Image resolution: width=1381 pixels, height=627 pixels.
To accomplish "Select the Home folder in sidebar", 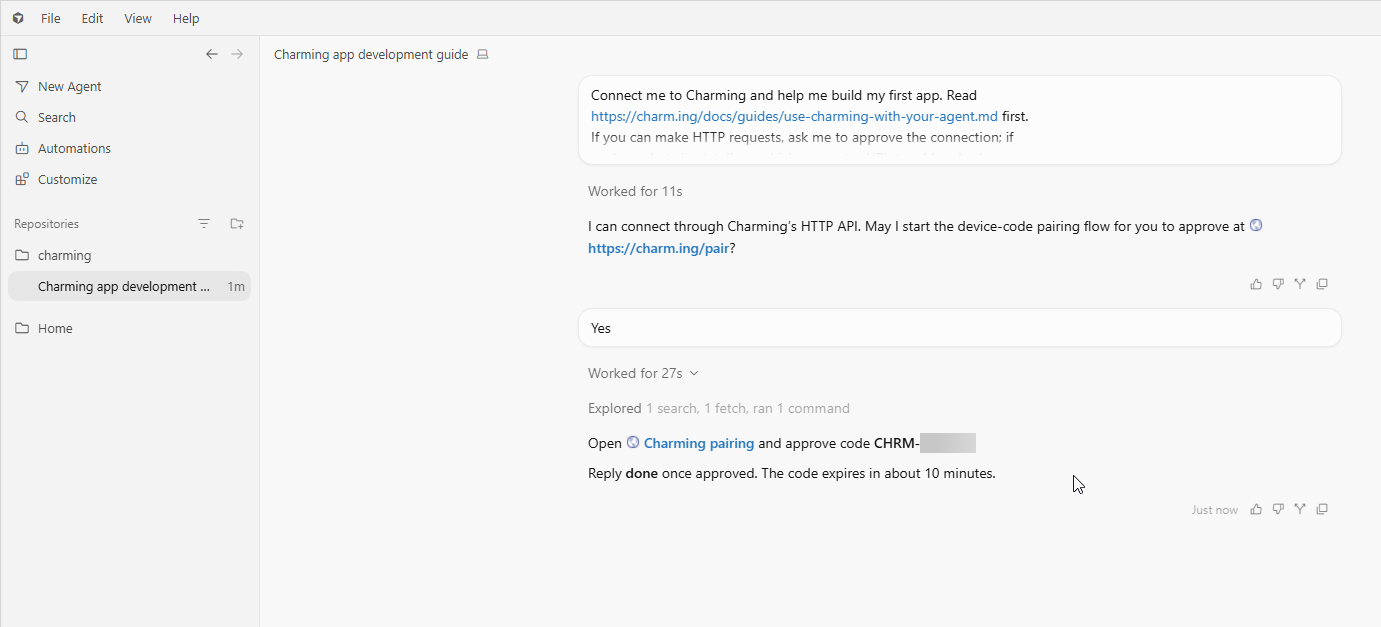I will [x=129, y=328].
